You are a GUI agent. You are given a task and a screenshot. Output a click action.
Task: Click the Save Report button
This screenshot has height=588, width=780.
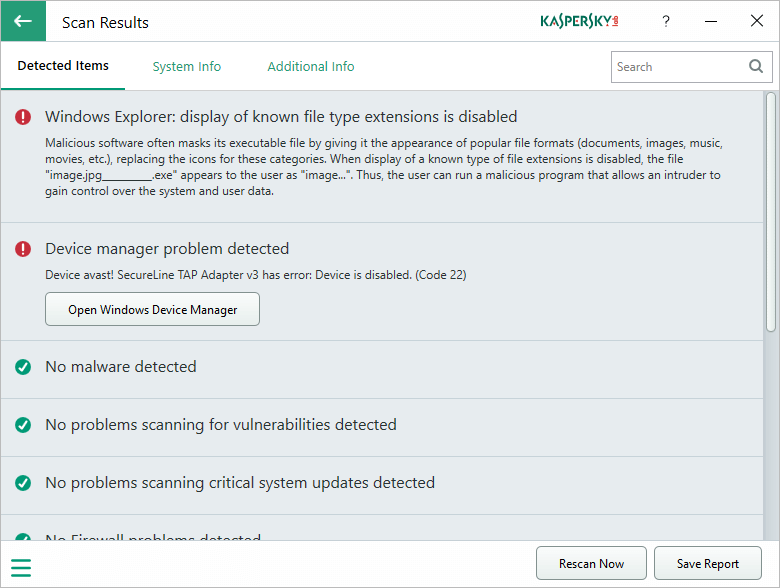click(708, 564)
